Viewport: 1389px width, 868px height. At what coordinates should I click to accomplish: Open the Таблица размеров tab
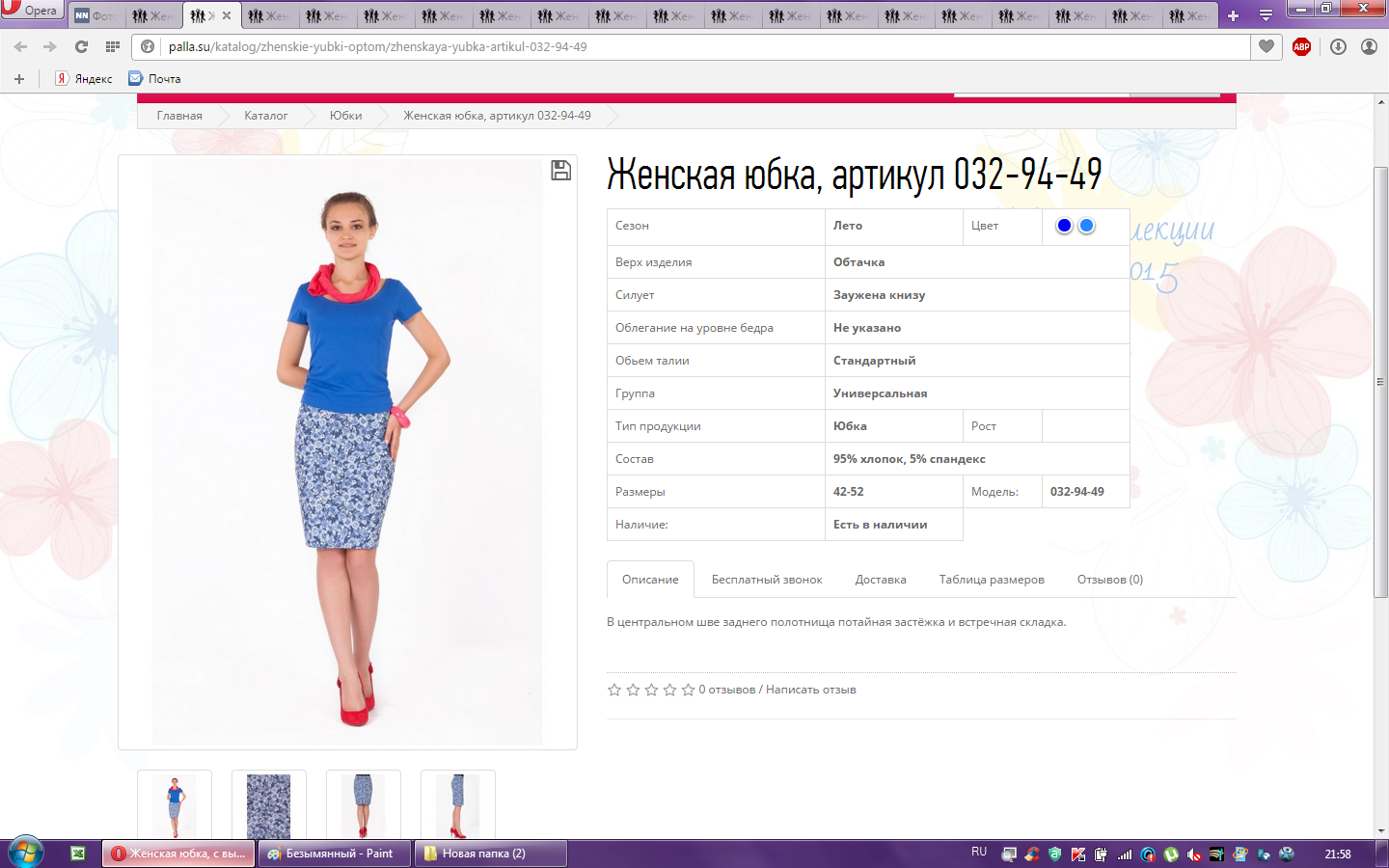point(992,580)
